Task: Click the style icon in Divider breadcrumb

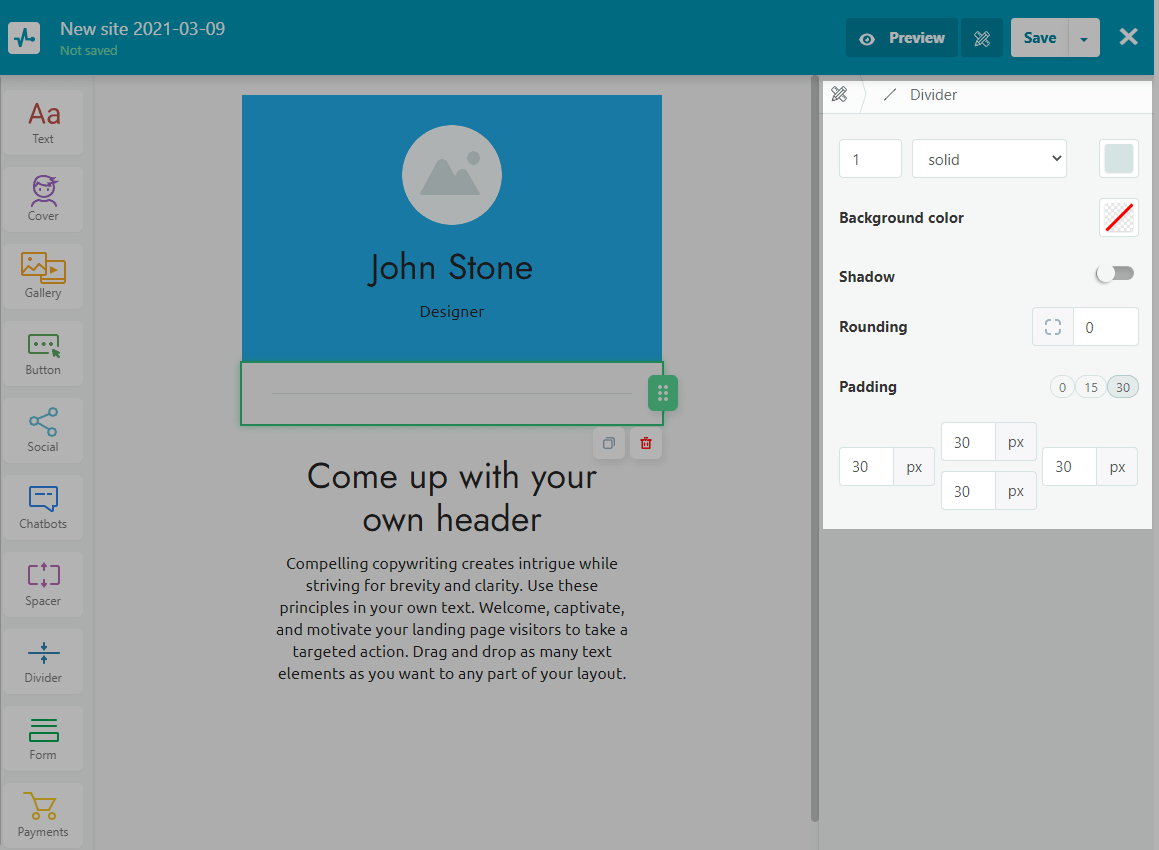Action: tap(840, 95)
